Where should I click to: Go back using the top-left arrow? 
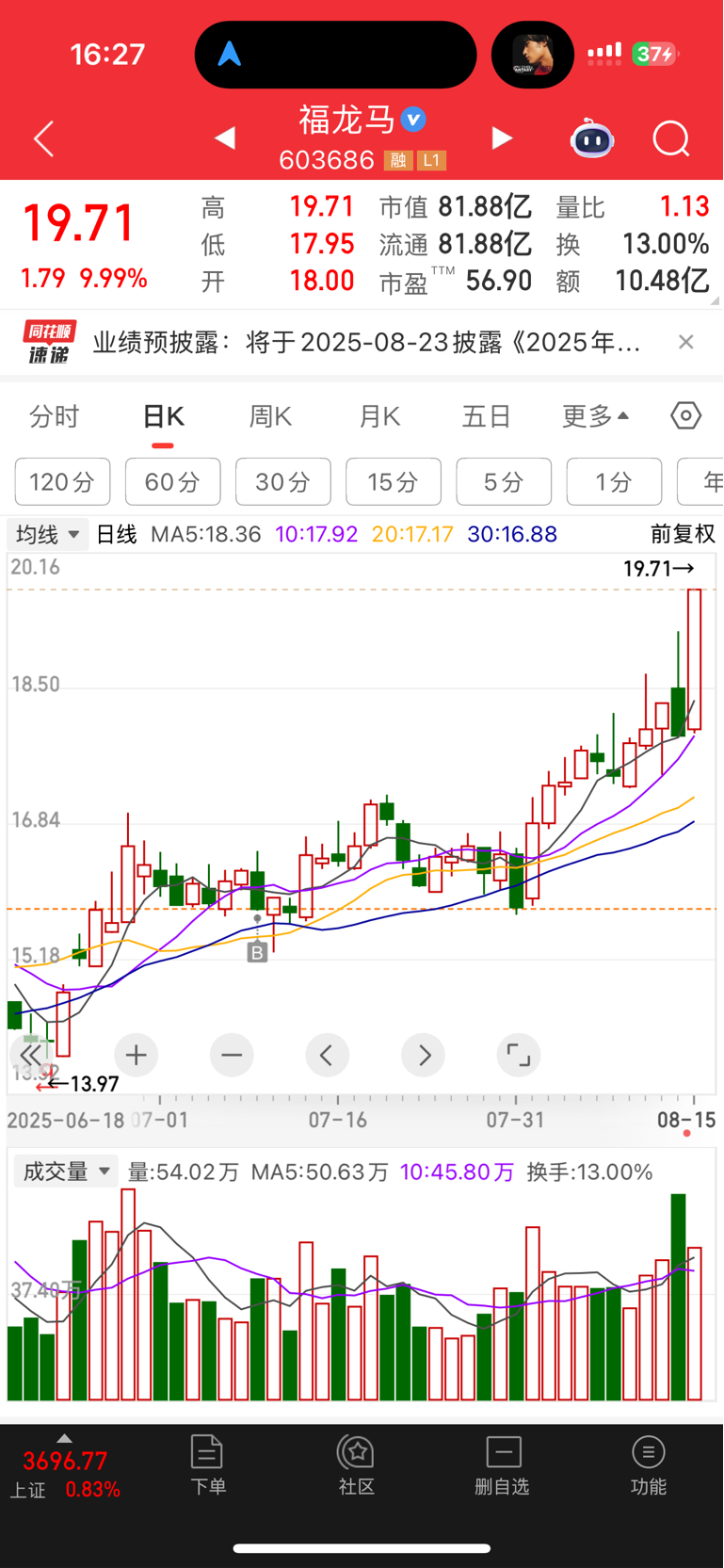click(43, 139)
